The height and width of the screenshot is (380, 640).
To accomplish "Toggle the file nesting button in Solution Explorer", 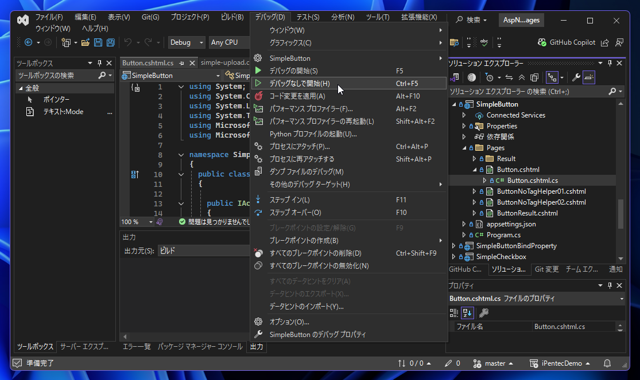I will point(552,77).
